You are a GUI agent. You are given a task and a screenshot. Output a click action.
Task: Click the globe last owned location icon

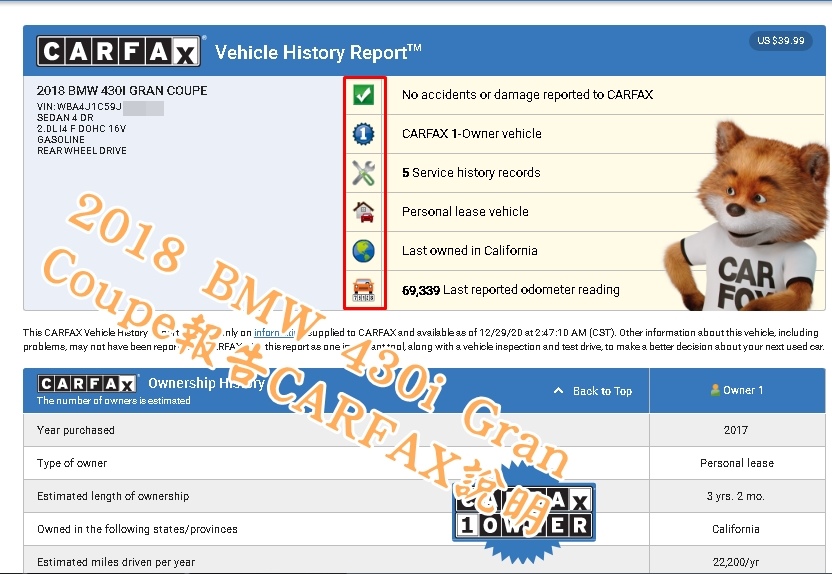point(363,251)
